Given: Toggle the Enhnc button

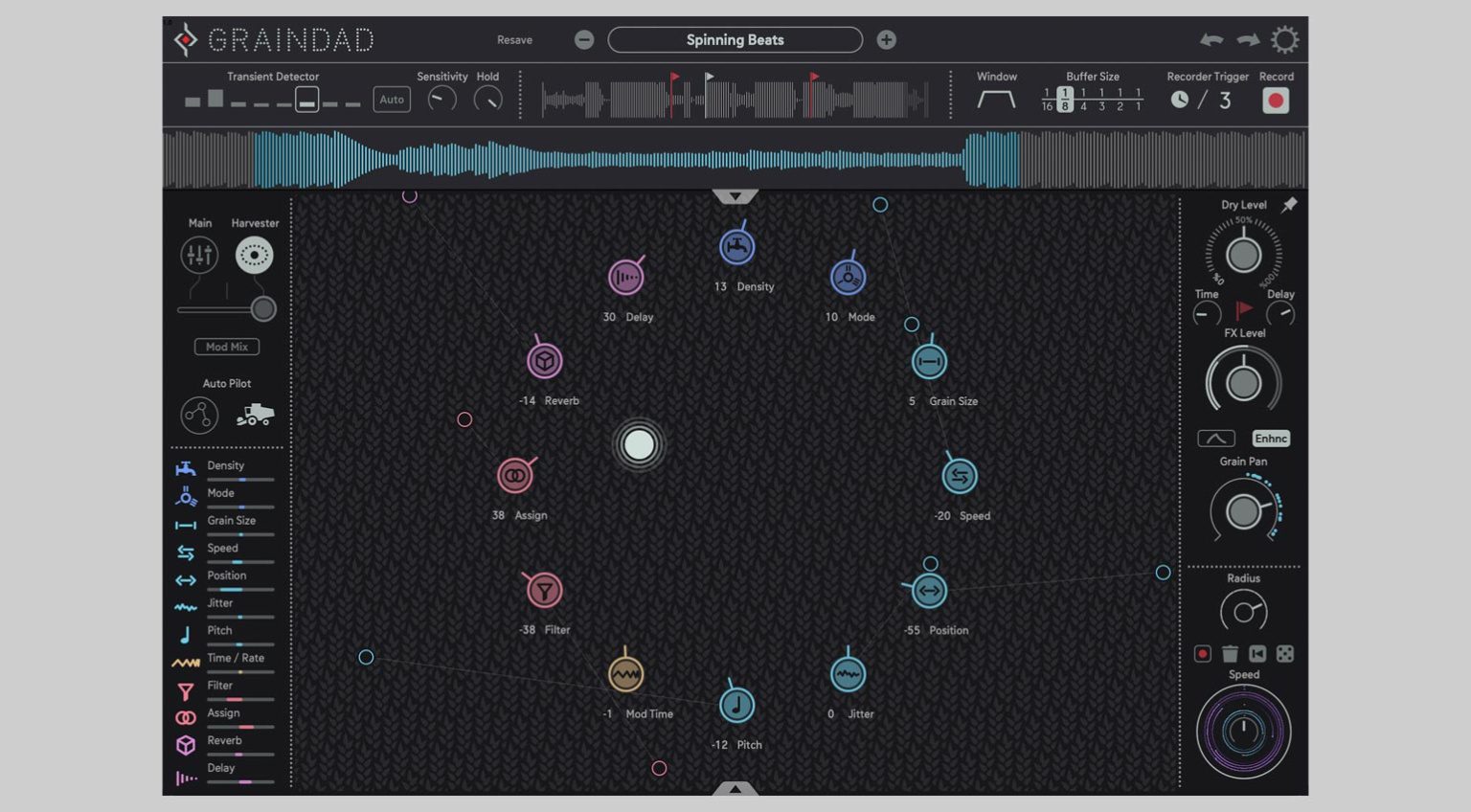Looking at the screenshot, I should click(x=1271, y=439).
